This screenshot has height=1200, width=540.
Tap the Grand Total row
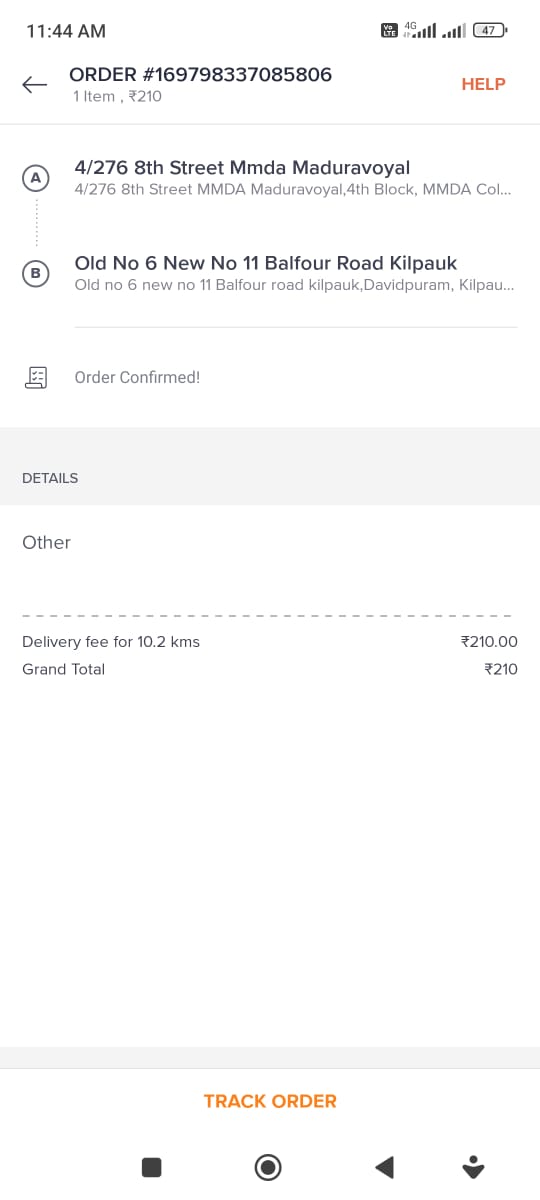[270, 669]
